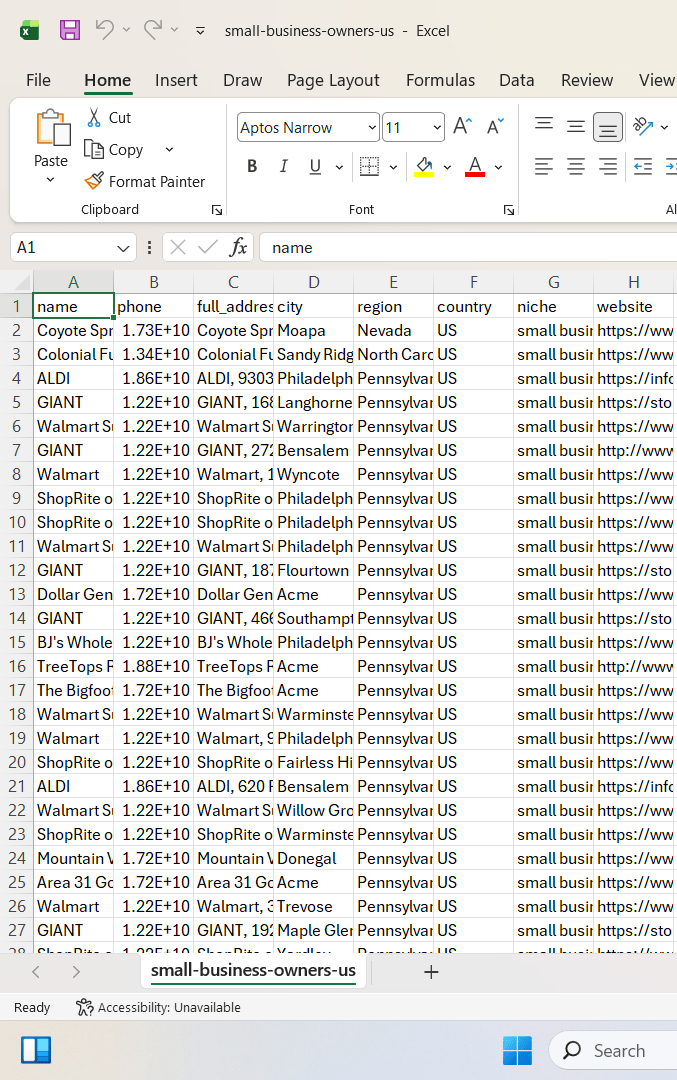Apply red font color A
The image size is (677, 1080).
coord(475,167)
